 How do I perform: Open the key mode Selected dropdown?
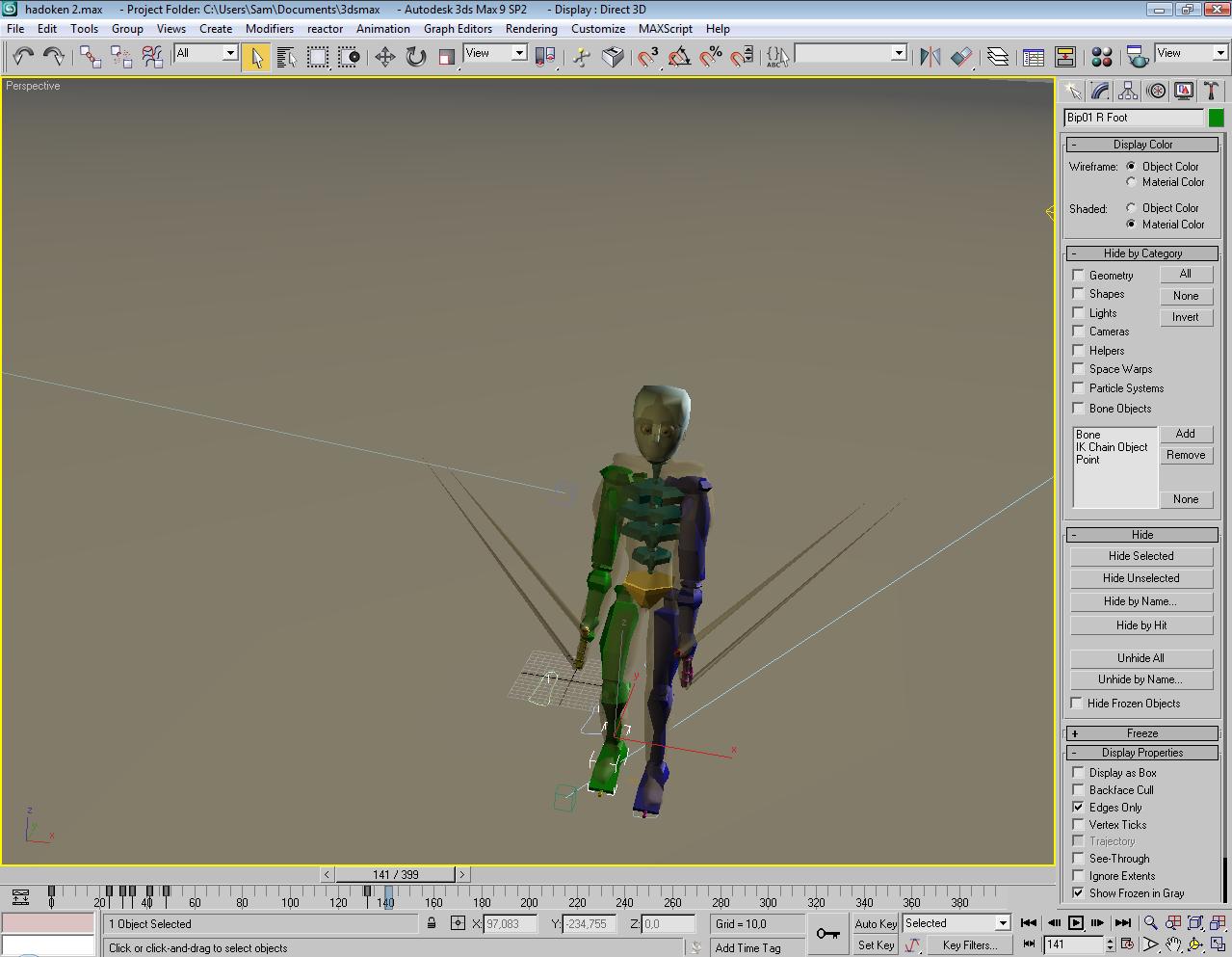(x=1002, y=923)
